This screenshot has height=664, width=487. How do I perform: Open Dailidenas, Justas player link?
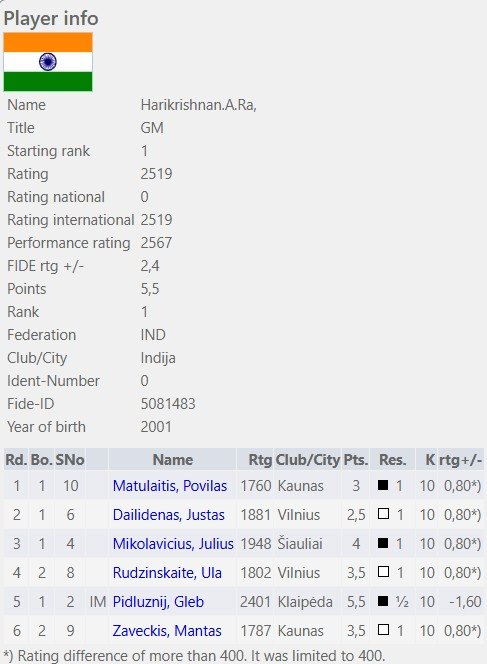click(x=169, y=515)
